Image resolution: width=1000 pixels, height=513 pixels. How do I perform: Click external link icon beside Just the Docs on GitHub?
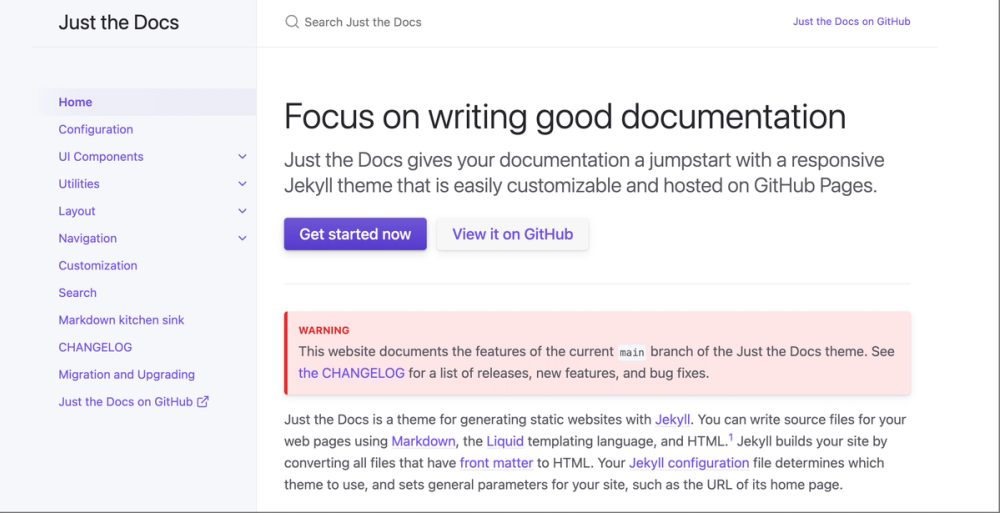point(203,401)
